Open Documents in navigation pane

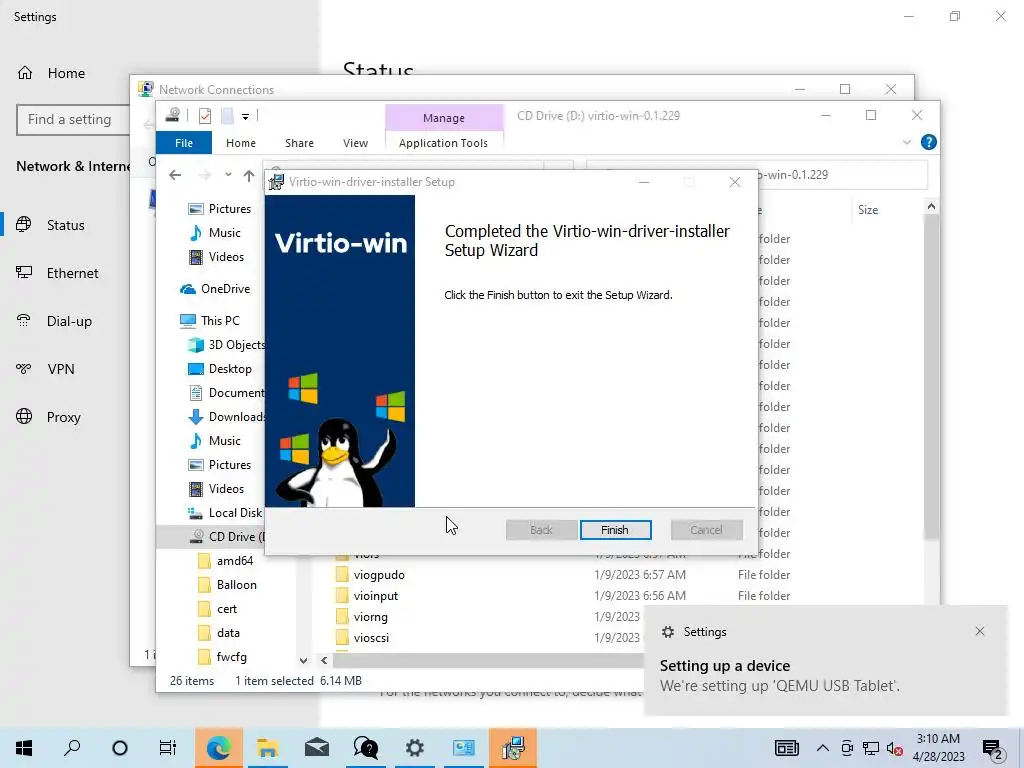click(x=226, y=392)
